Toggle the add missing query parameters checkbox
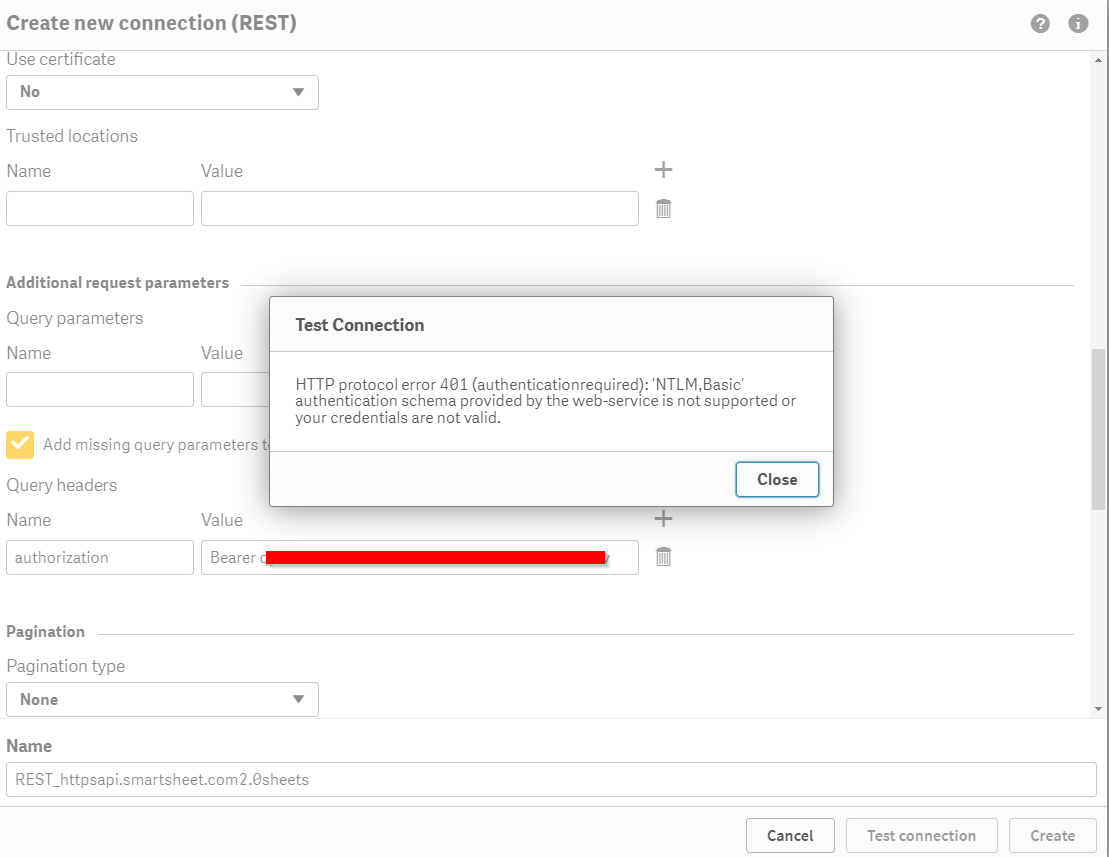The width and height of the screenshot is (1109, 857). 20,445
